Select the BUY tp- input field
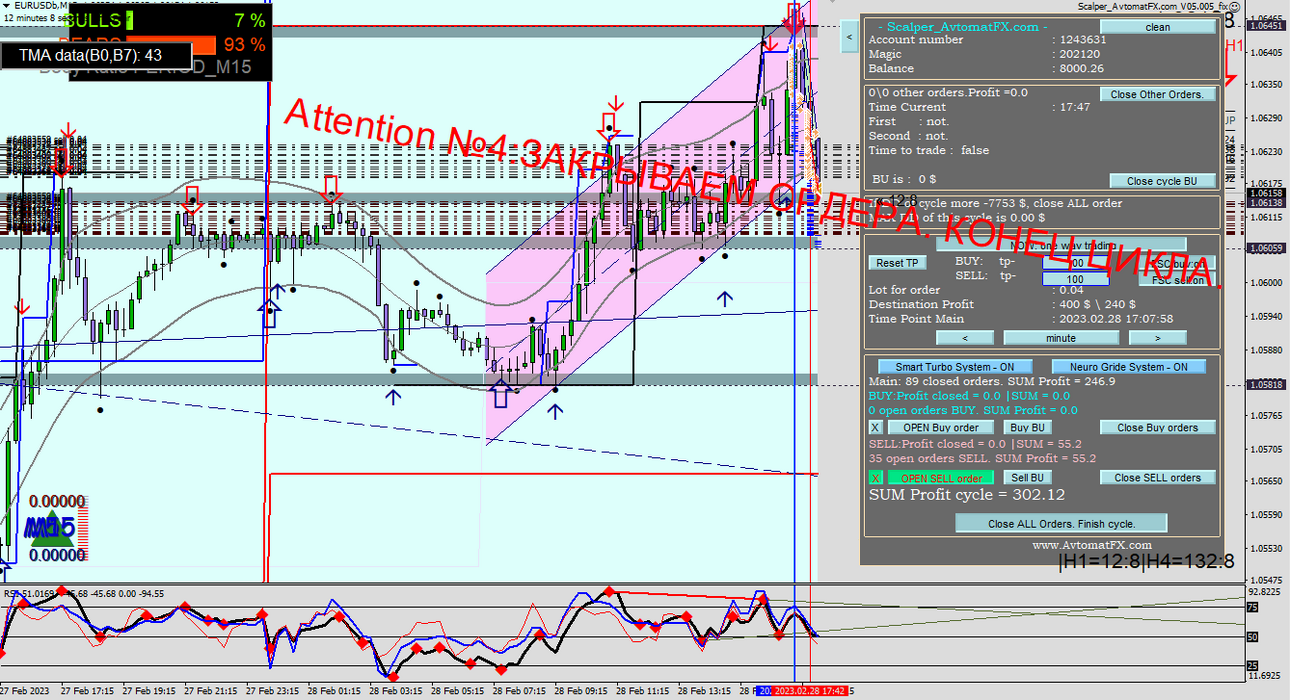This screenshot has height=700, width=1290. click(x=1075, y=263)
